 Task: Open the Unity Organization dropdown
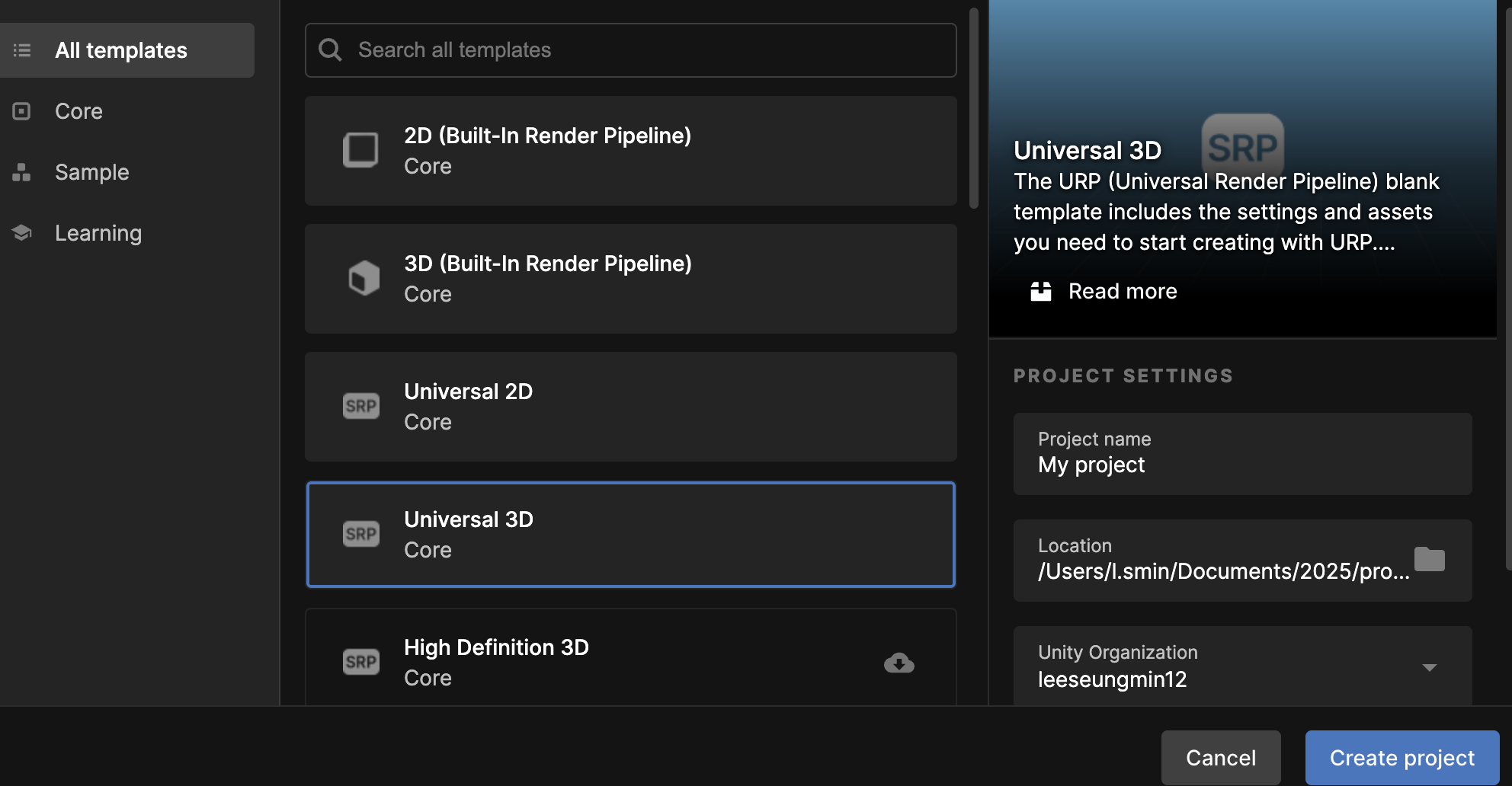1243,666
